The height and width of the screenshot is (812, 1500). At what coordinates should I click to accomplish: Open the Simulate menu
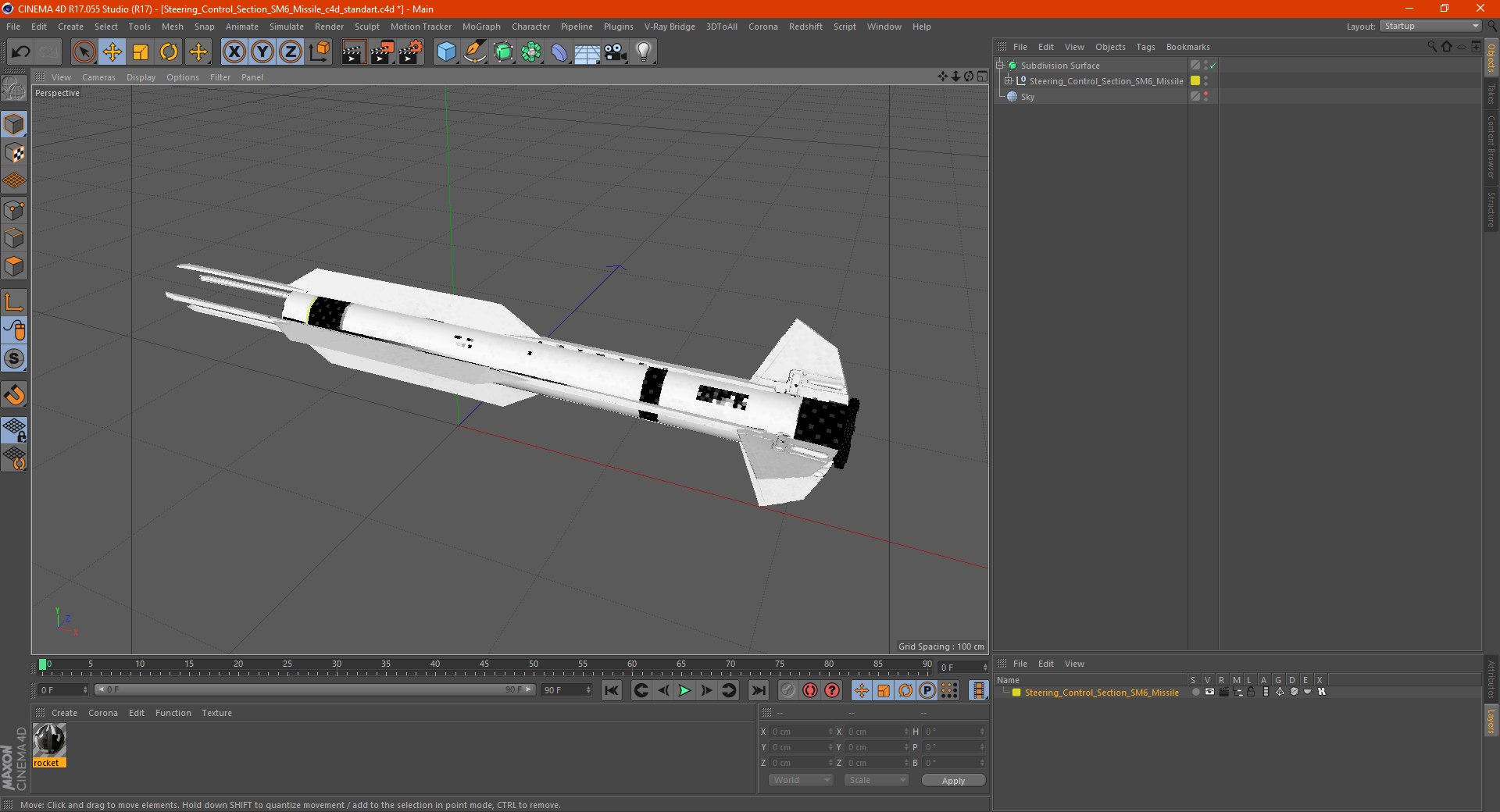[287, 27]
